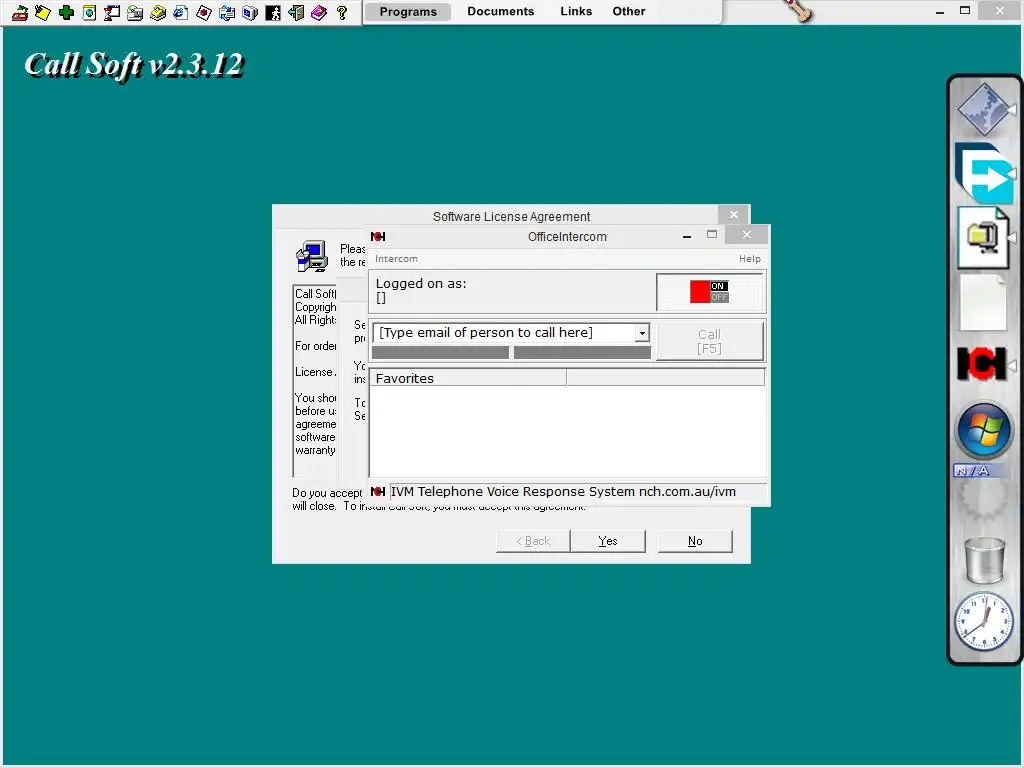Click the Logged on as label
The height and width of the screenshot is (768, 1024).
click(421, 283)
